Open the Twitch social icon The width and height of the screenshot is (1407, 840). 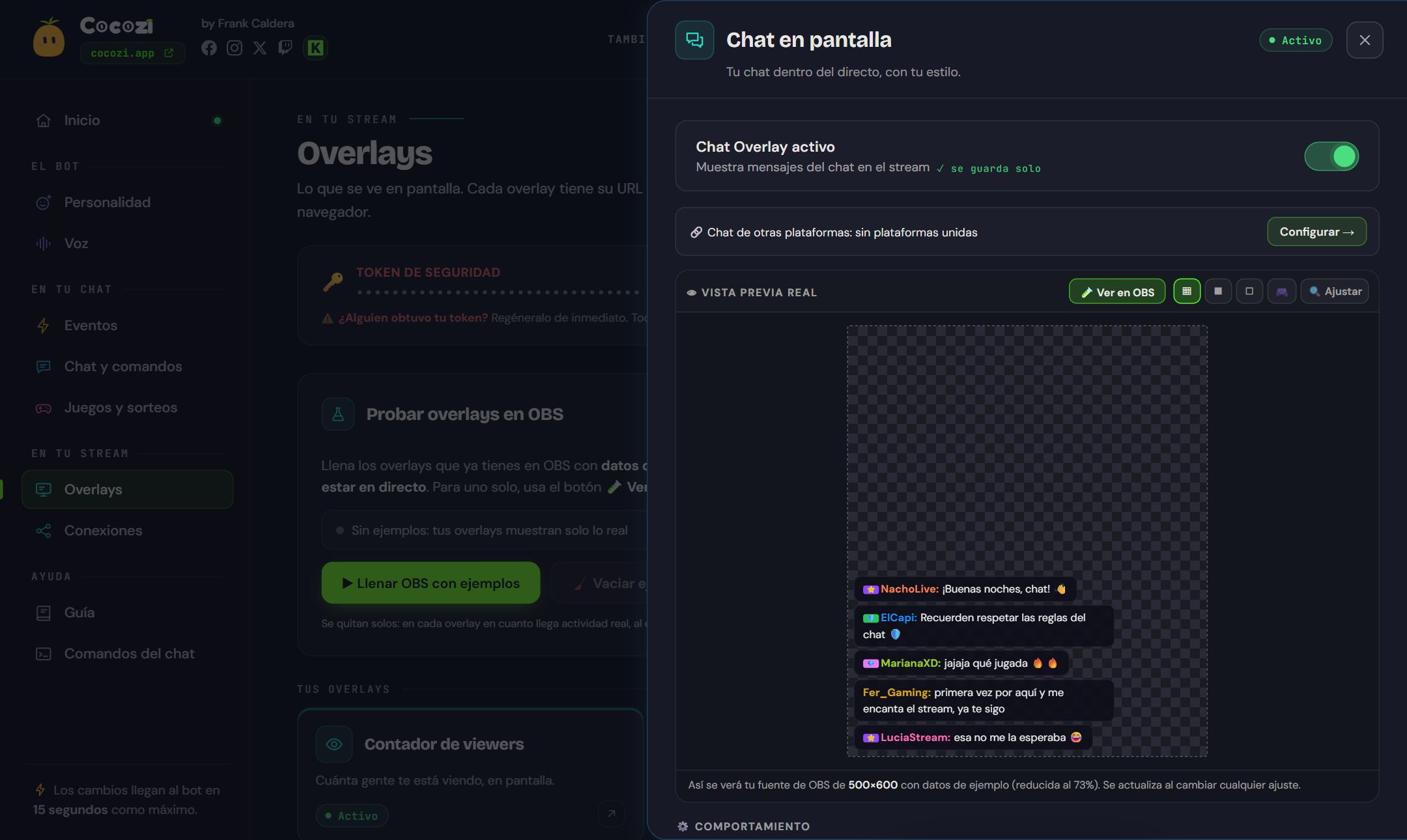tap(285, 48)
